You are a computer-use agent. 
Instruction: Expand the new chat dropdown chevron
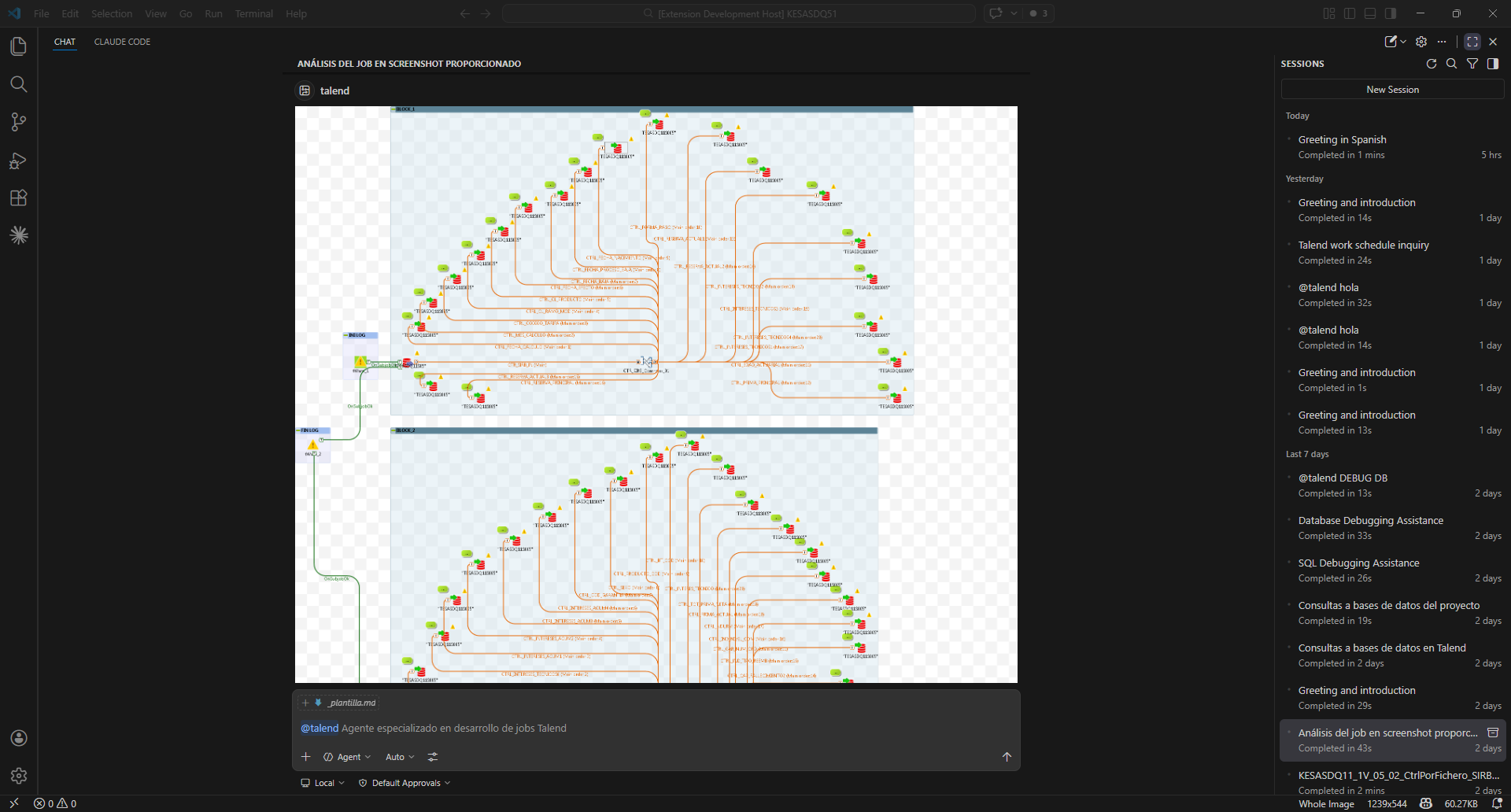1403,42
